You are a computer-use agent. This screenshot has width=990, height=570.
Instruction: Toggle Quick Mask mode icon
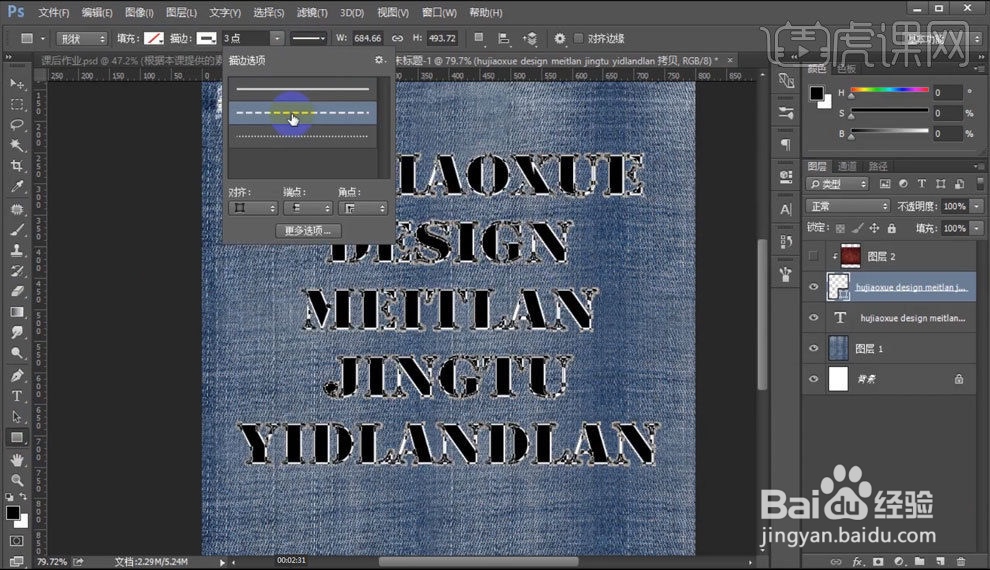[17, 541]
